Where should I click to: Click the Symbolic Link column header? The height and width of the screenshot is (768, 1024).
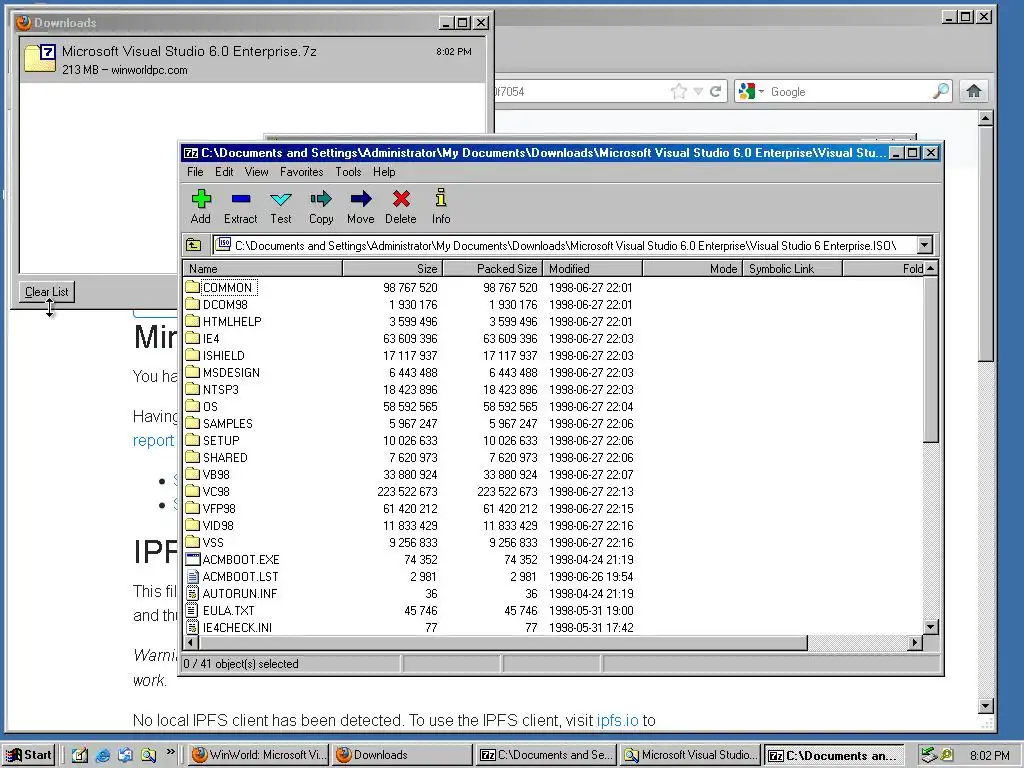point(792,268)
